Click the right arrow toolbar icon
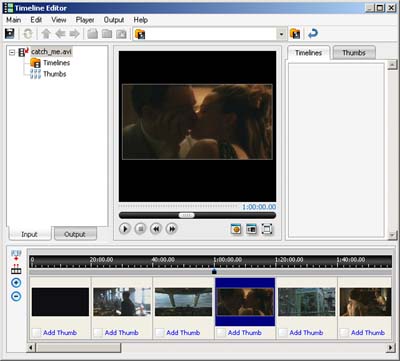This screenshot has width=400, height=361. tap(75, 34)
